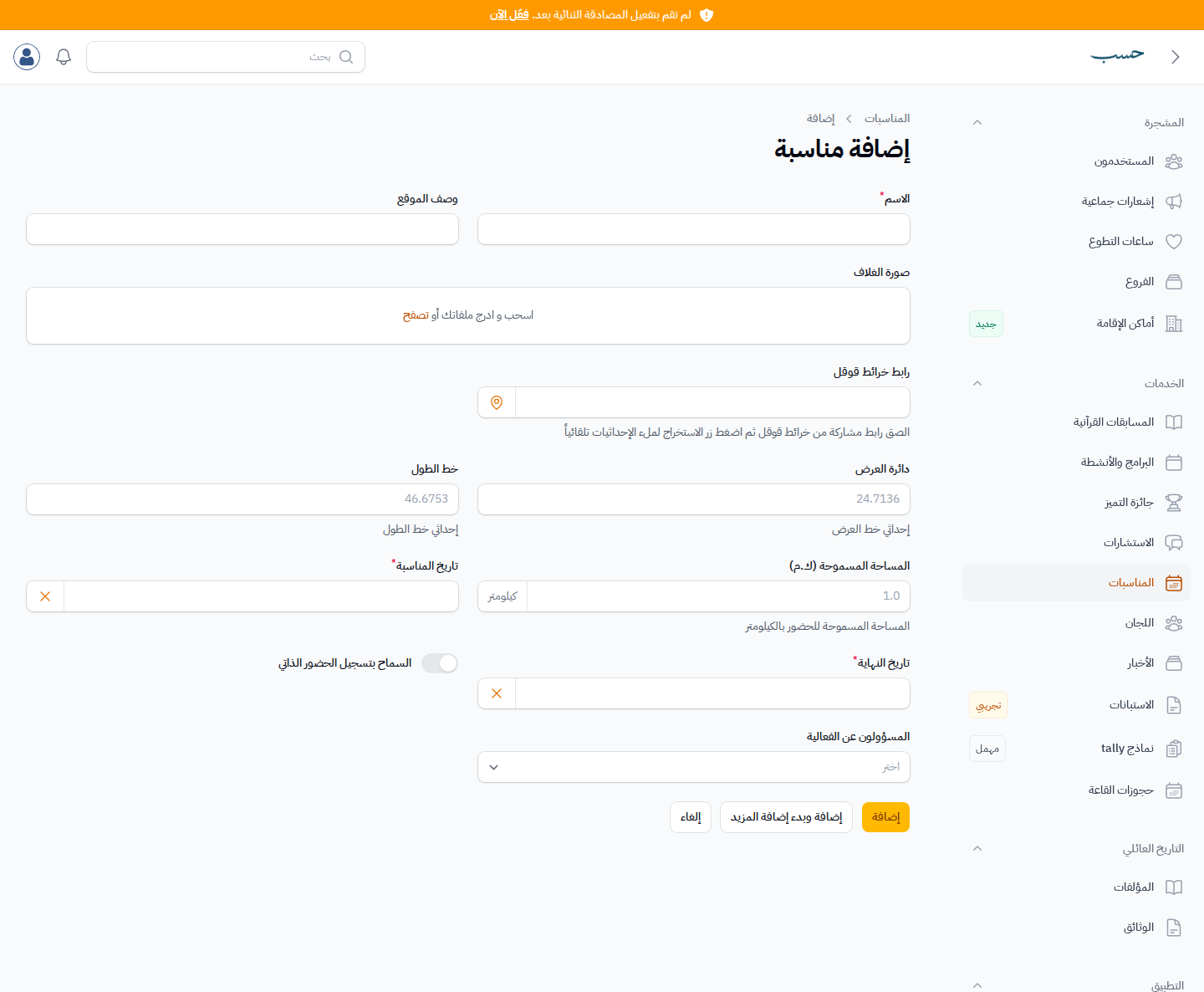Screen dimensions: 1204x992
Task: Go to المناسبات breadcrumb link
Action: click(x=887, y=119)
